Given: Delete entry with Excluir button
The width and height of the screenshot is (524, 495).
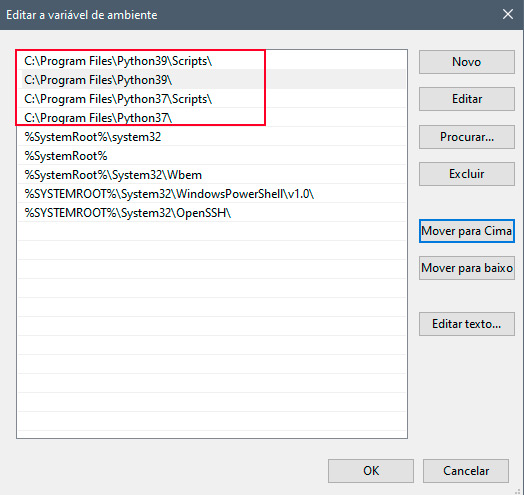Looking at the screenshot, I should (x=467, y=174).
